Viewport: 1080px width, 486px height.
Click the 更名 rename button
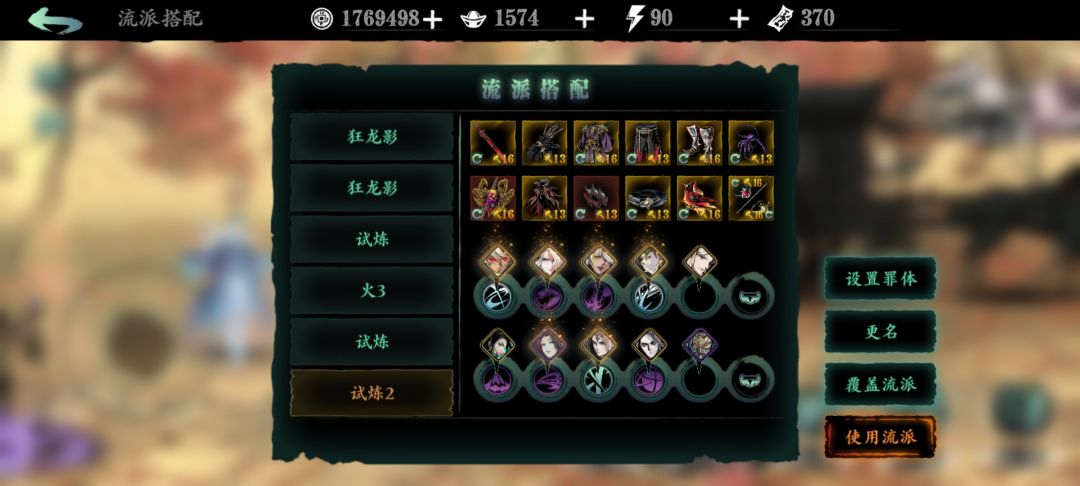[880, 331]
